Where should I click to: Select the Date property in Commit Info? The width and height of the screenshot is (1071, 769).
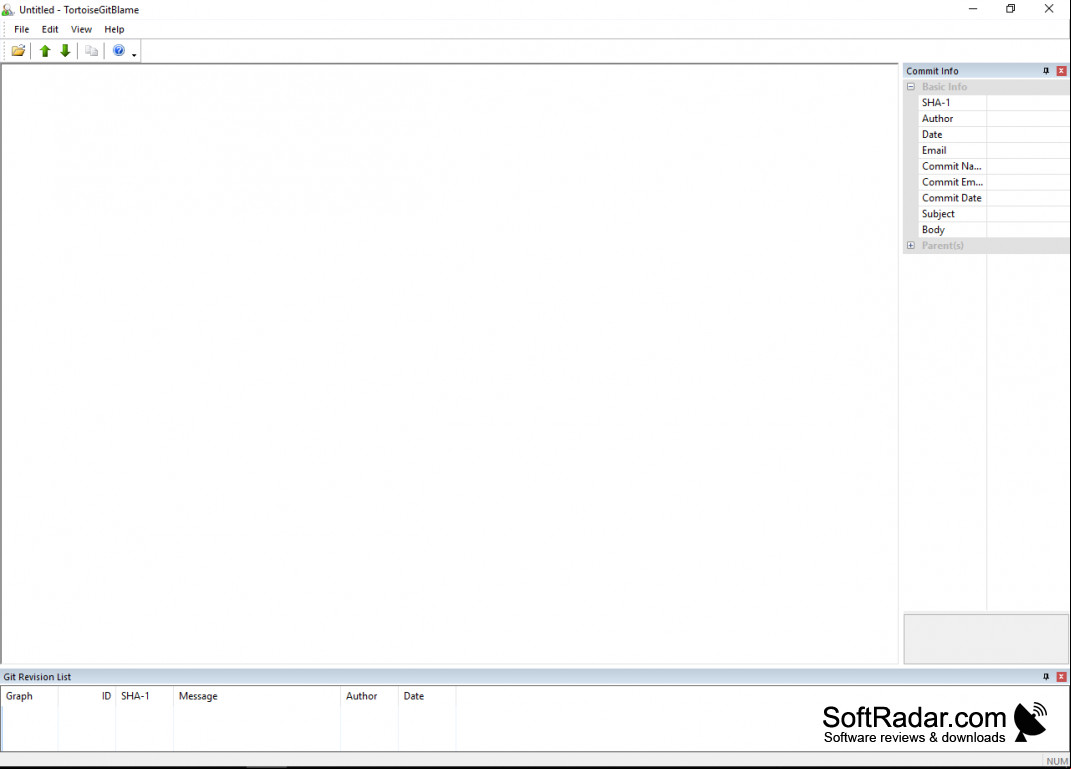tap(994, 135)
